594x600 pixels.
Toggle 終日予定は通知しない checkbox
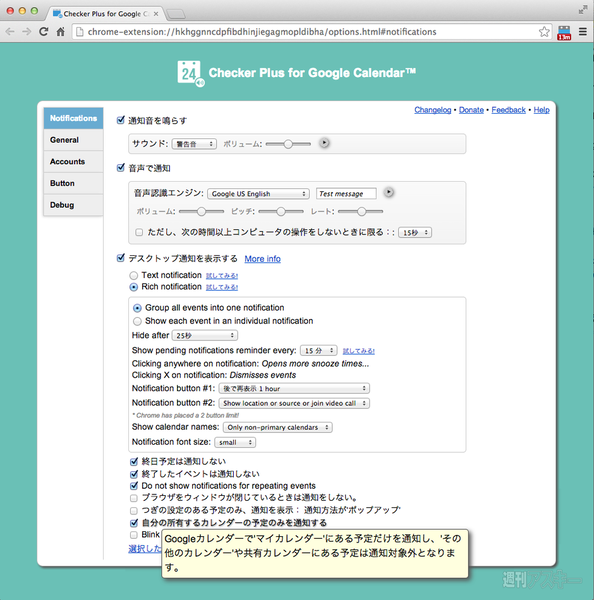(134, 461)
